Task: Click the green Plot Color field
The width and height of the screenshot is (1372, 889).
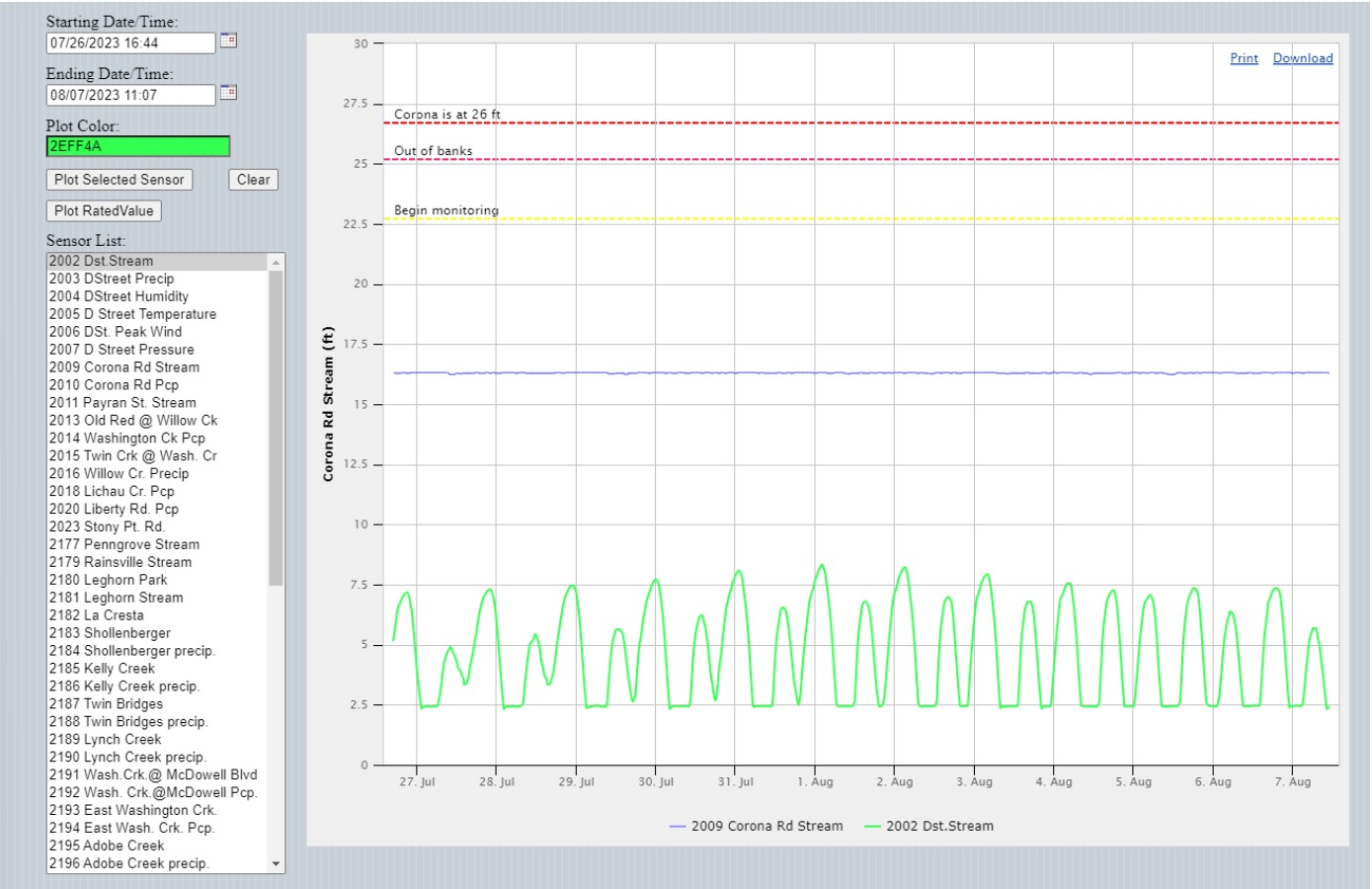Action: click(x=137, y=146)
